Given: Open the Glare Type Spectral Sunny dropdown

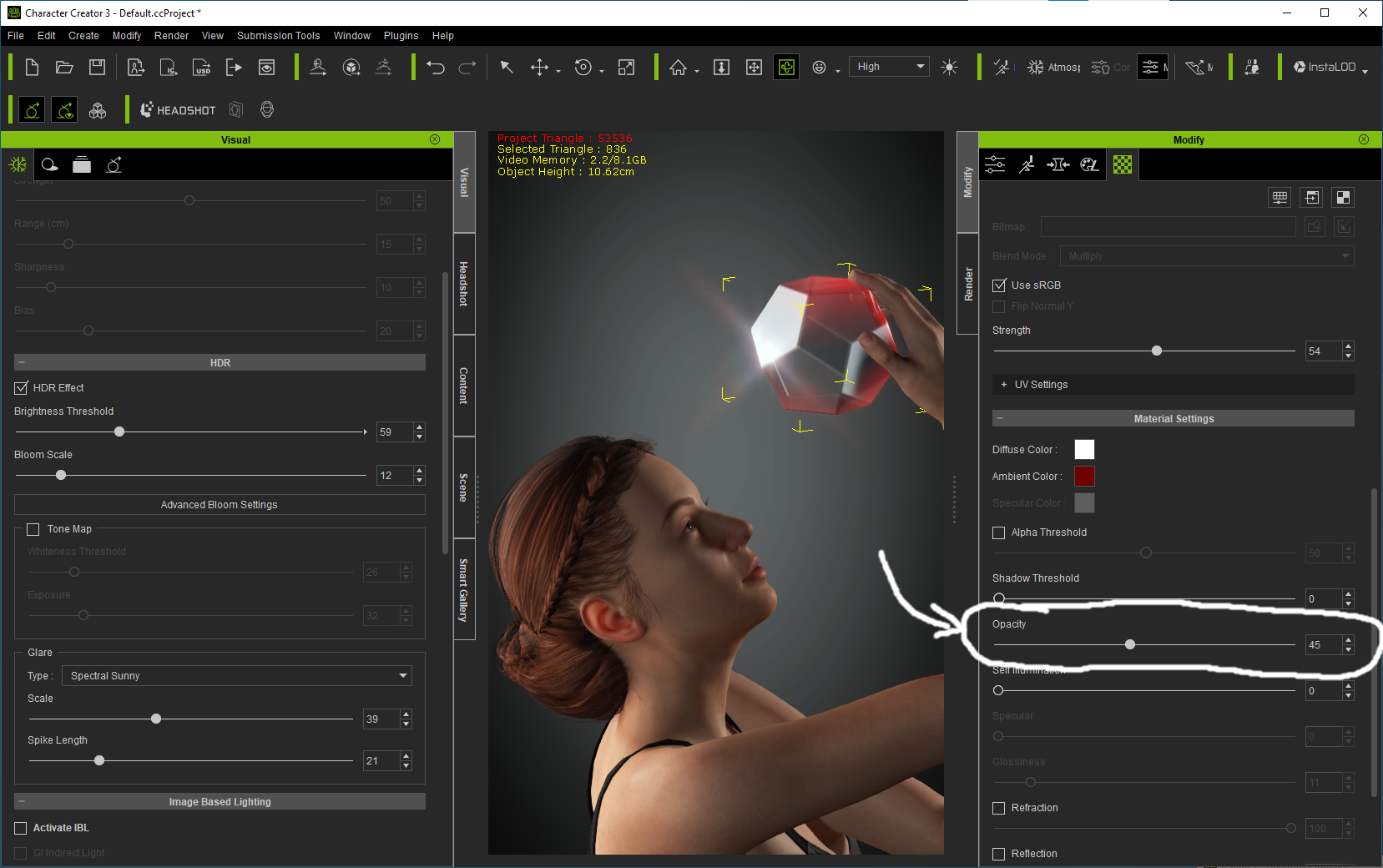Looking at the screenshot, I should pos(237,676).
